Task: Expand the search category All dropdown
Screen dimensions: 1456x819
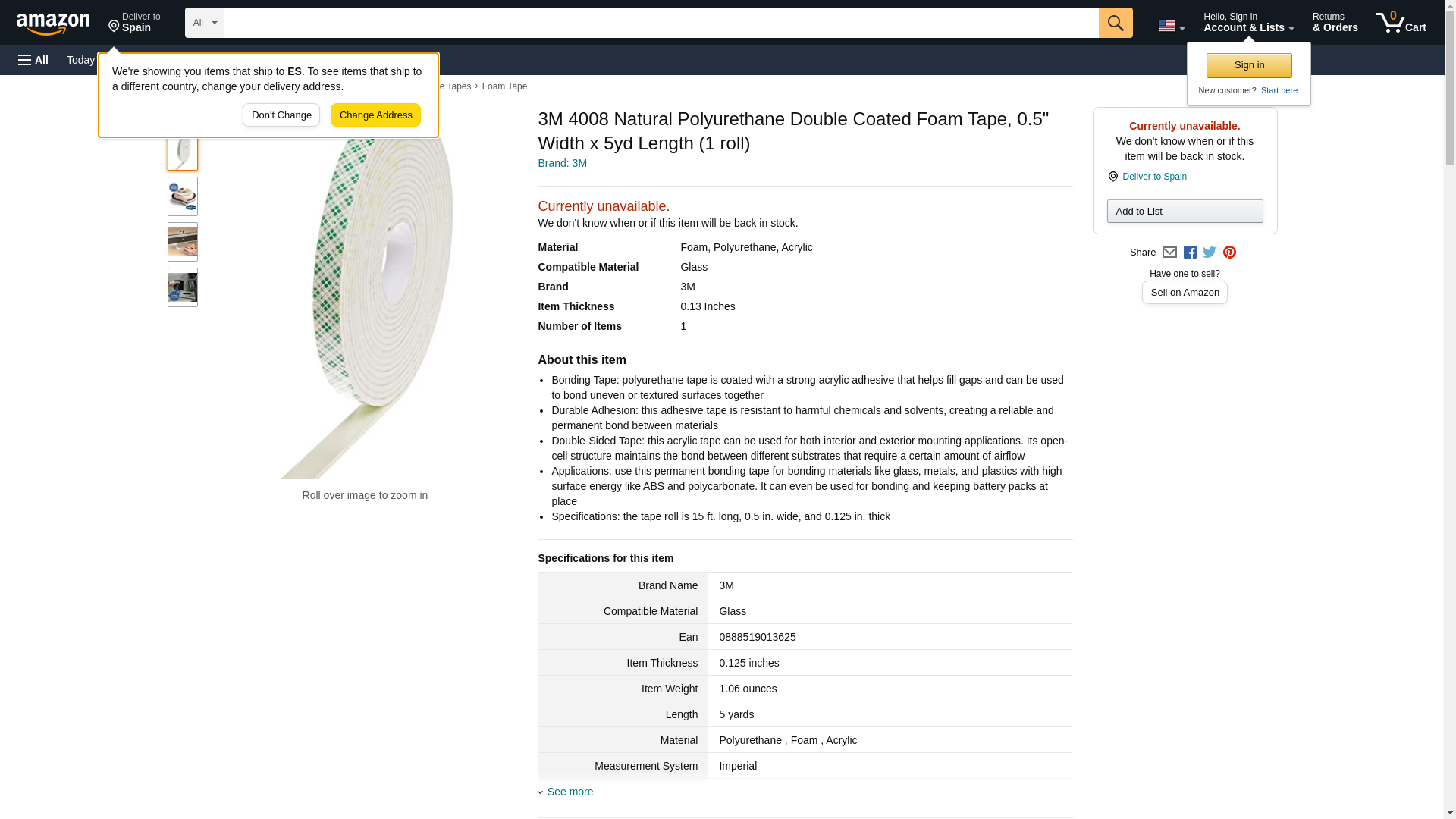Action: coord(204,23)
